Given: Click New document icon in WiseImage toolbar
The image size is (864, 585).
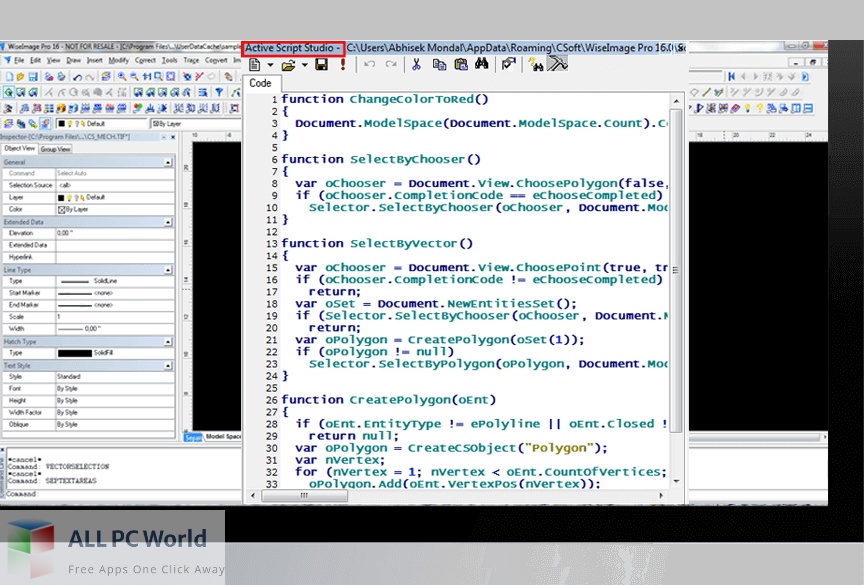Looking at the screenshot, I should click(x=9, y=77).
